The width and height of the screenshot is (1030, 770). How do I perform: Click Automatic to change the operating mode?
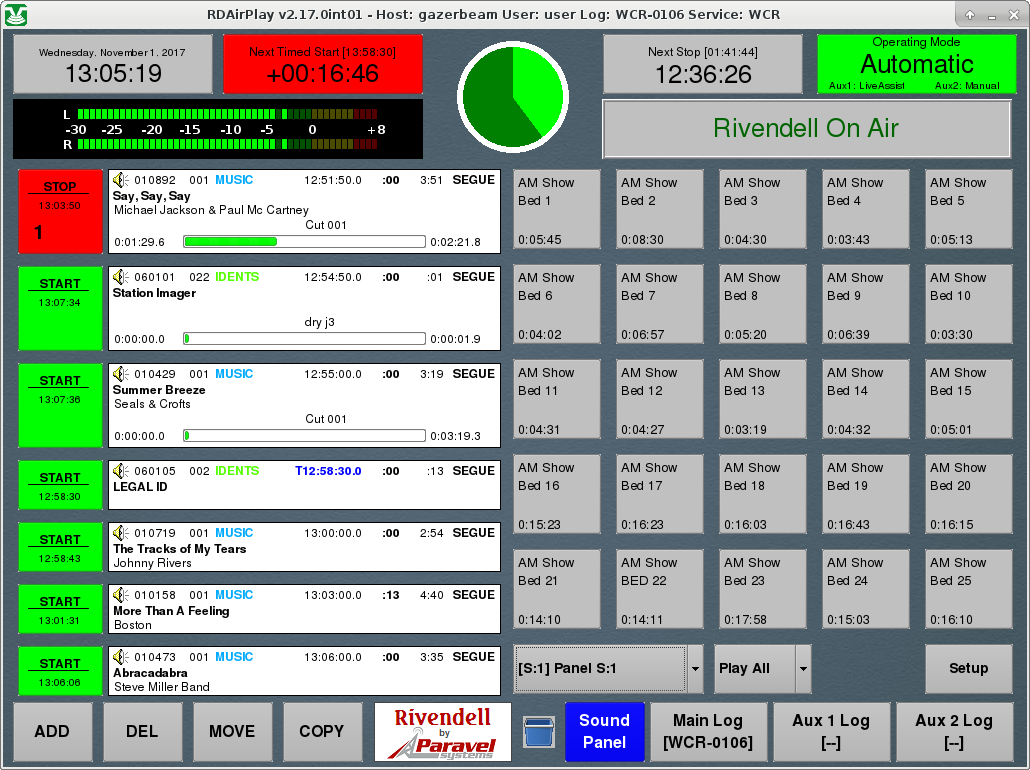(916, 64)
